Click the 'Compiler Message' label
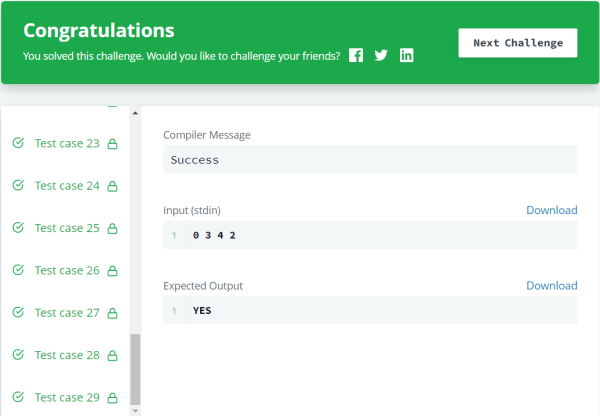The width and height of the screenshot is (600, 416). click(x=207, y=135)
